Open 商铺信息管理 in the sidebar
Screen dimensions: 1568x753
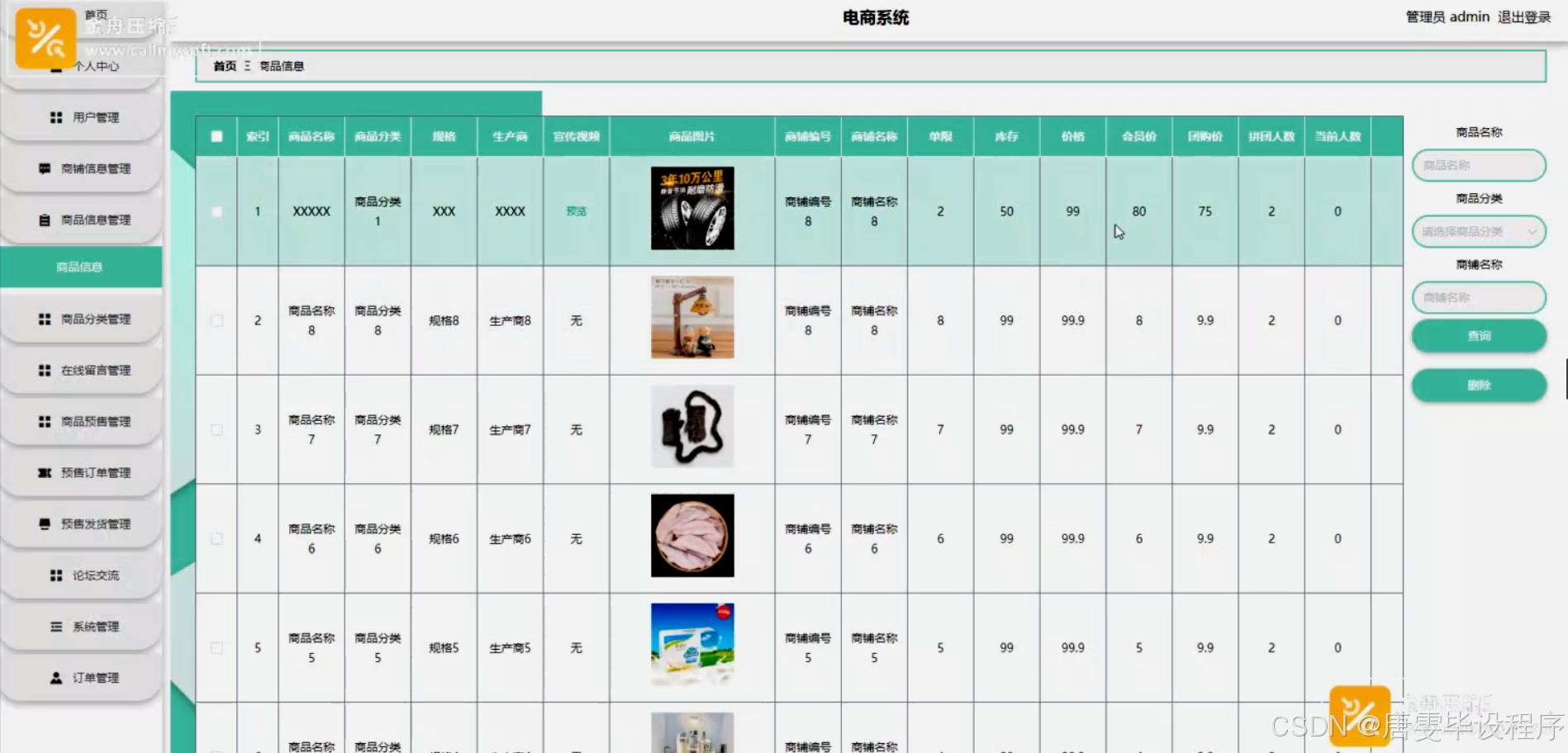coord(81,168)
